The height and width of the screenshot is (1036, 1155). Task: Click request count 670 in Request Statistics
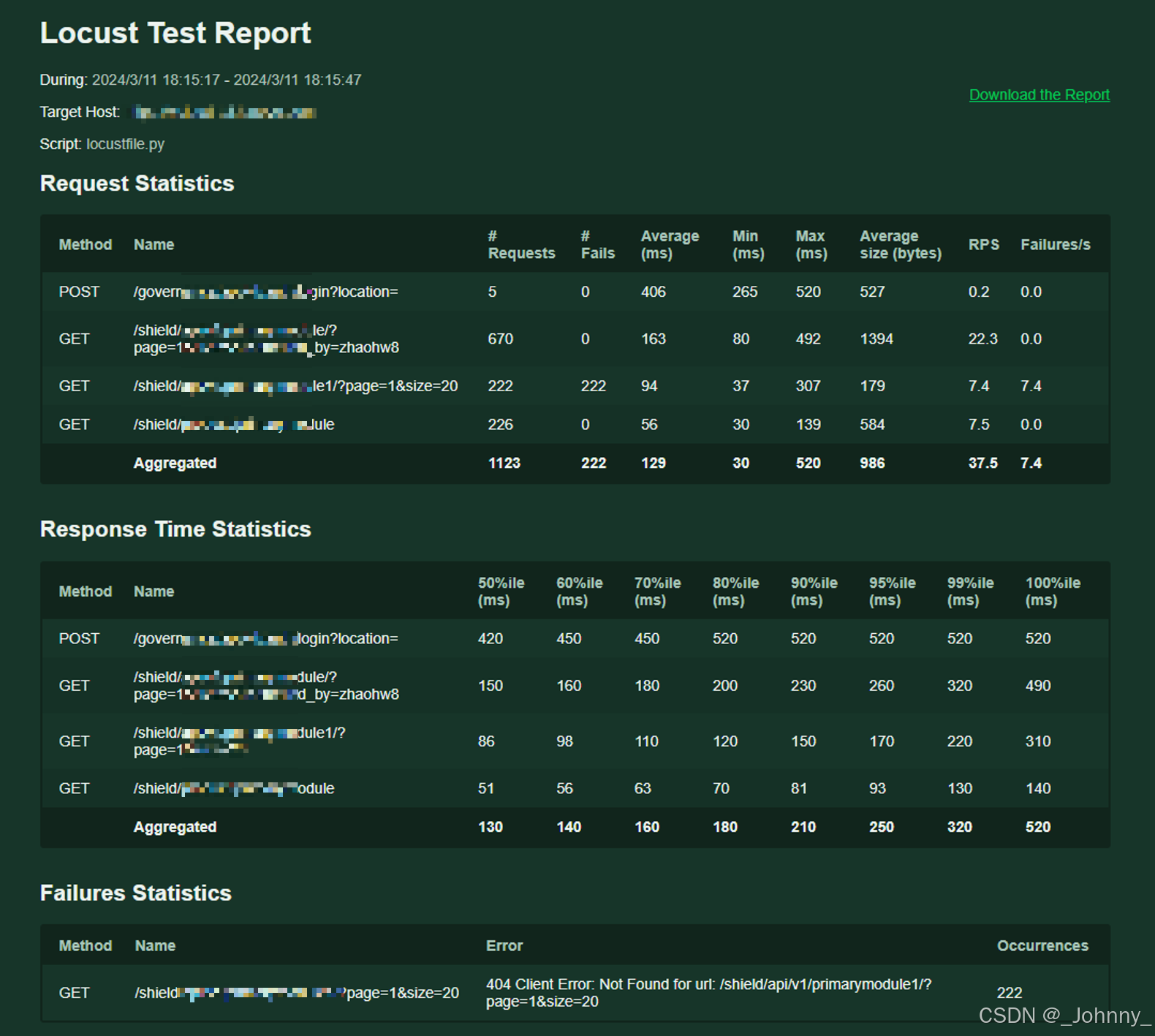(x=501, y=339)
